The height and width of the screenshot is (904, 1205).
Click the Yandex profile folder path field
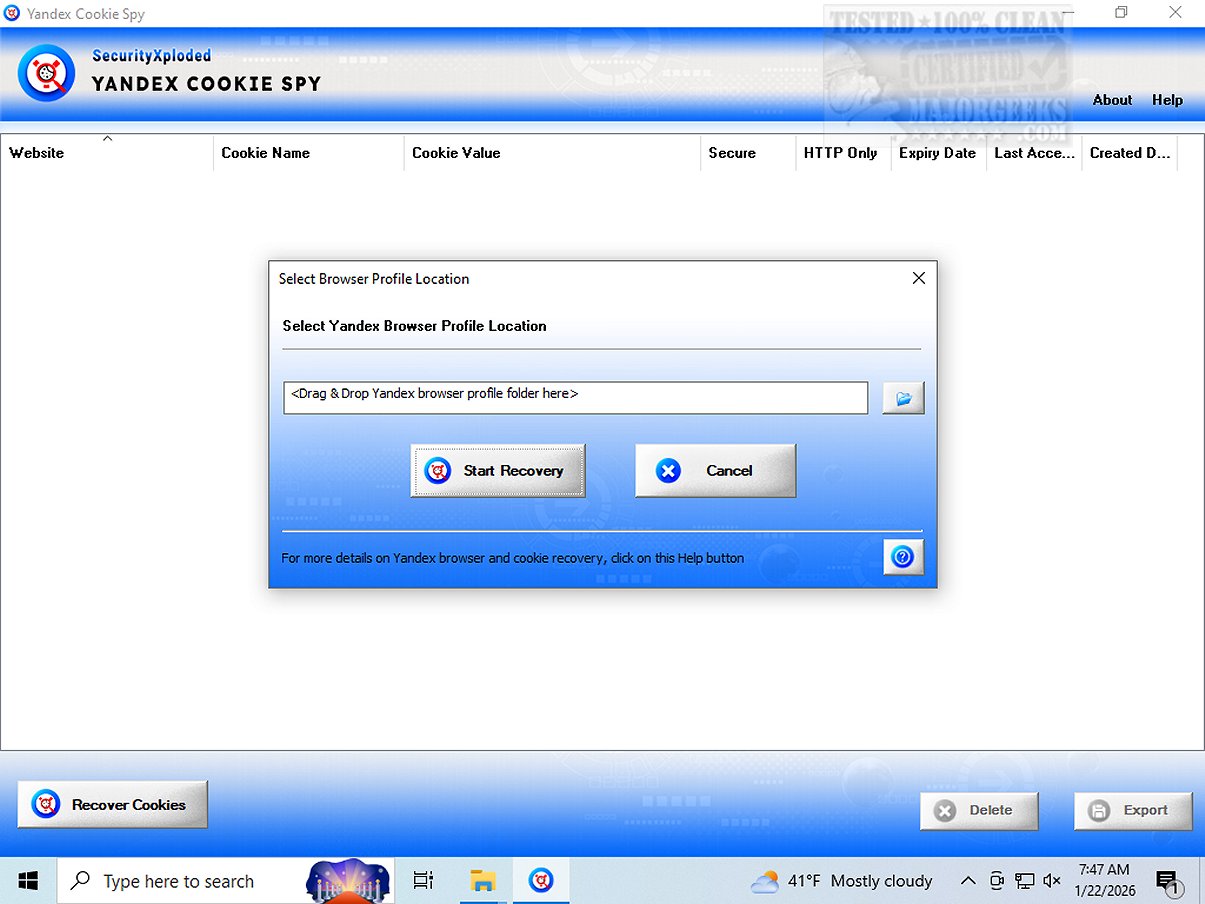click(x=575, y=397)
